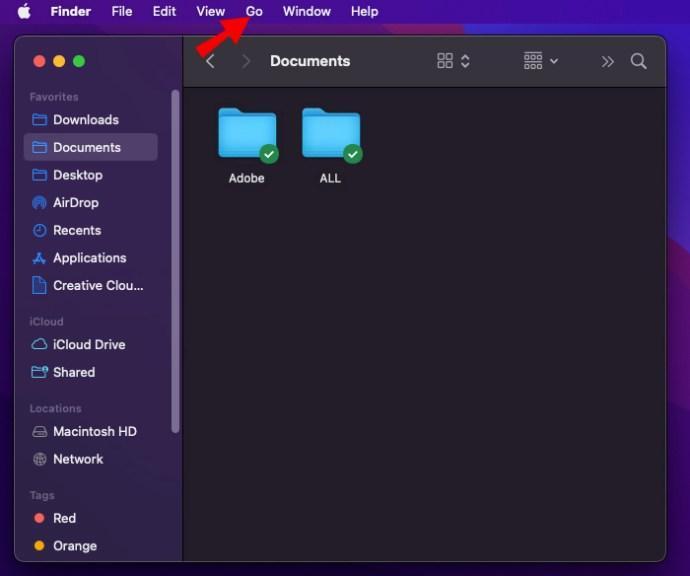
Task: Open the View menu in menu bar
Action: coord(210,11)
